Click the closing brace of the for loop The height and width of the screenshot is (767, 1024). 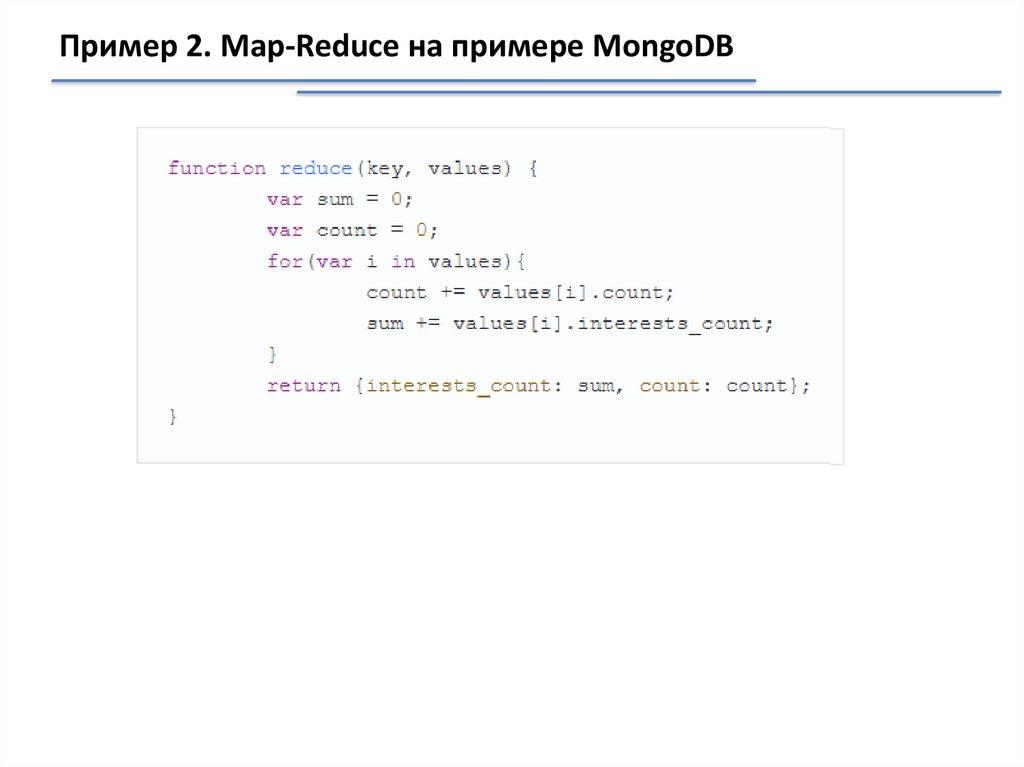click(x=272, y=354)
